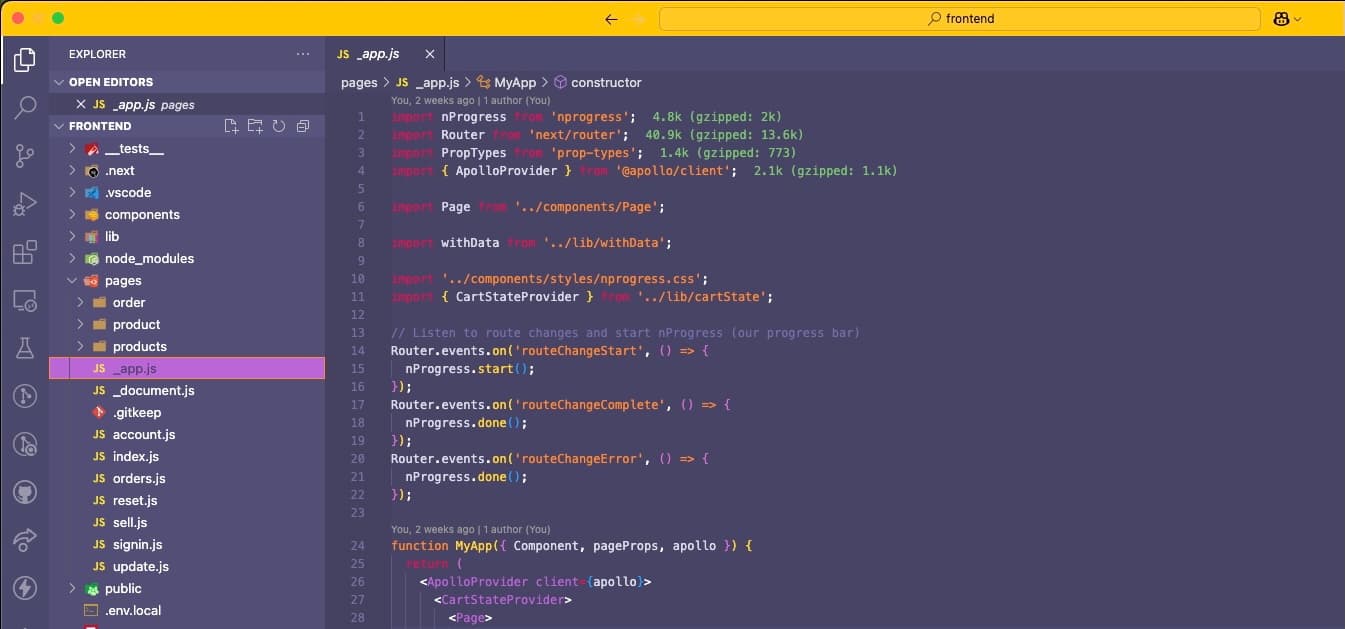Open the Source Control view

[24, 155]
